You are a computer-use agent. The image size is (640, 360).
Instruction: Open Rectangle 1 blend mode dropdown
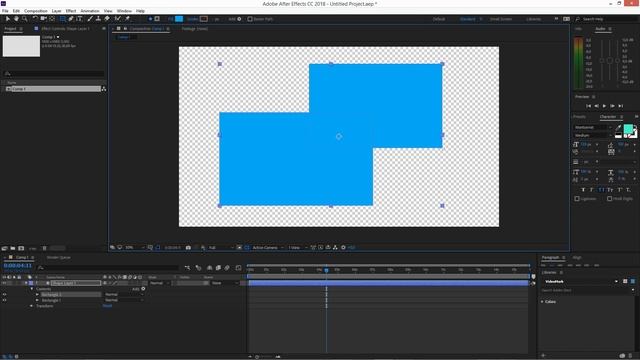click(x=124, y=300)
